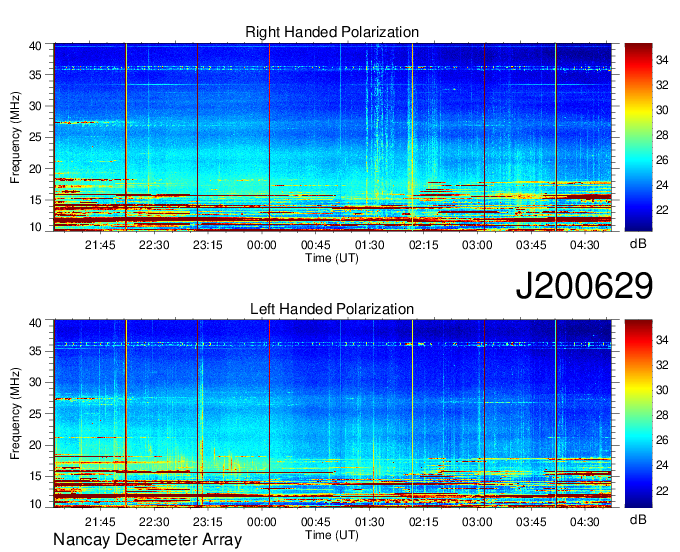Click the "Time (UT)" label under the Left Handed plot

(x=332, y=535)
